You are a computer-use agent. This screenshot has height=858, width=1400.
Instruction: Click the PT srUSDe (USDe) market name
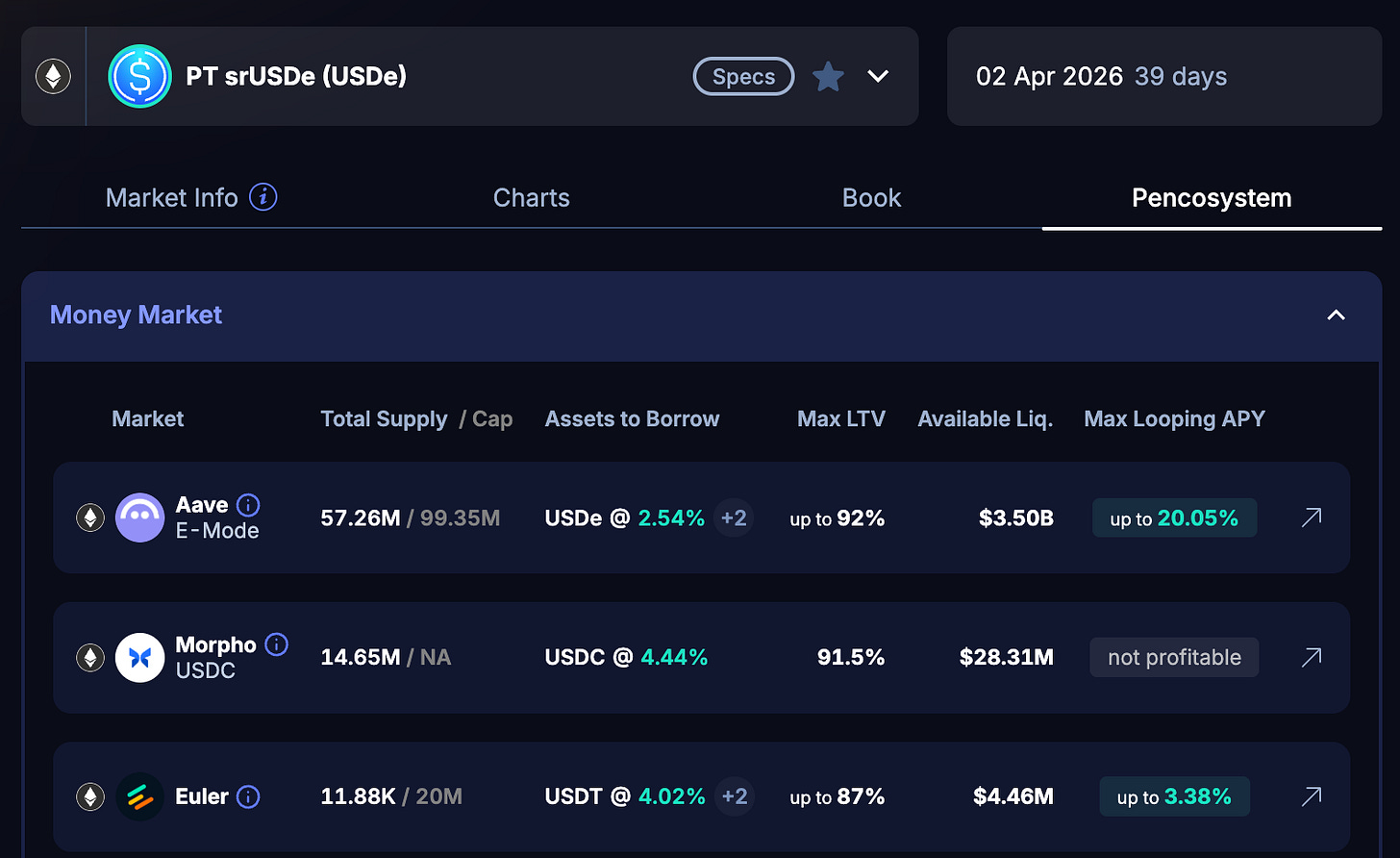tap(296, 77)
